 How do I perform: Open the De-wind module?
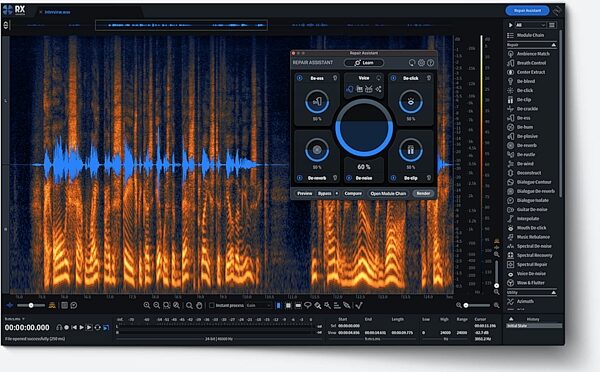click(x=520, y=164)
